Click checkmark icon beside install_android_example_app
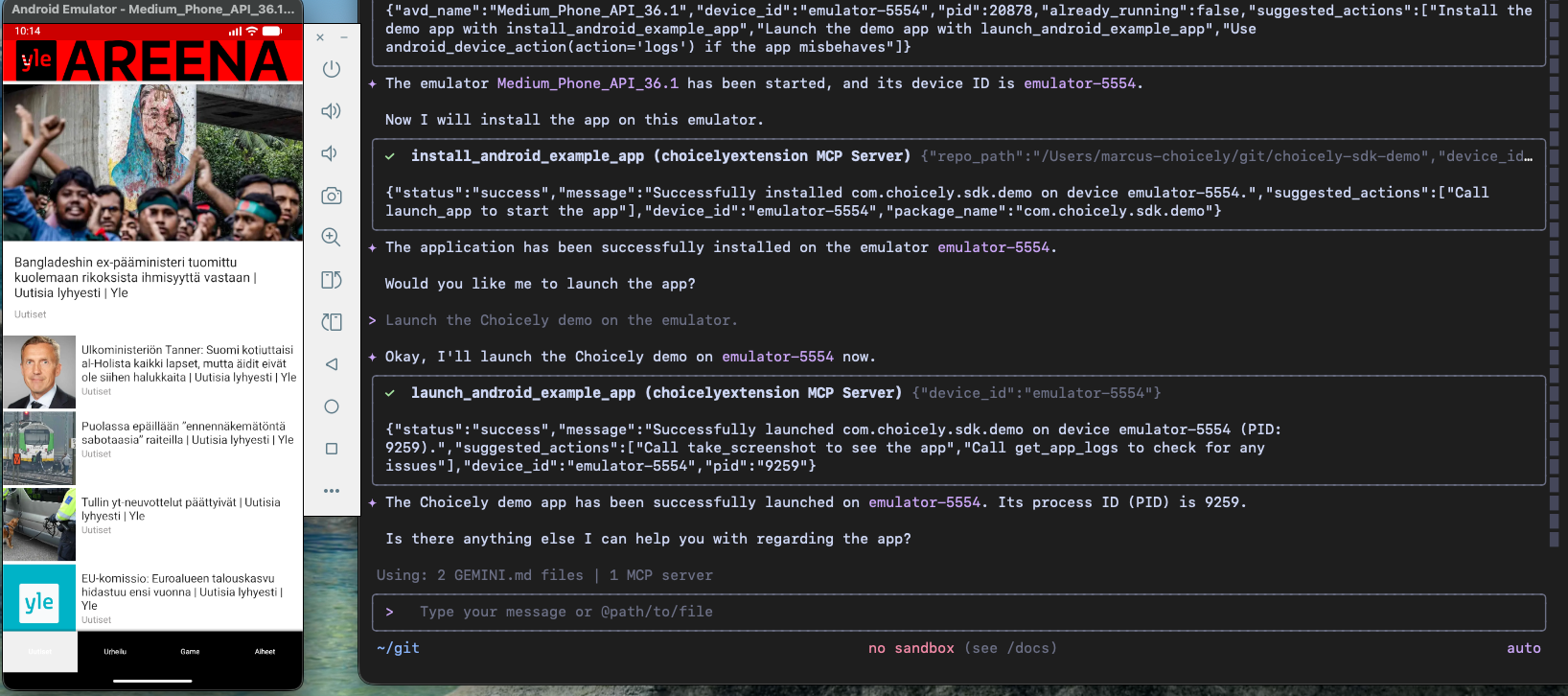This screenshot has height=696, width=1568. click(390, 156)
